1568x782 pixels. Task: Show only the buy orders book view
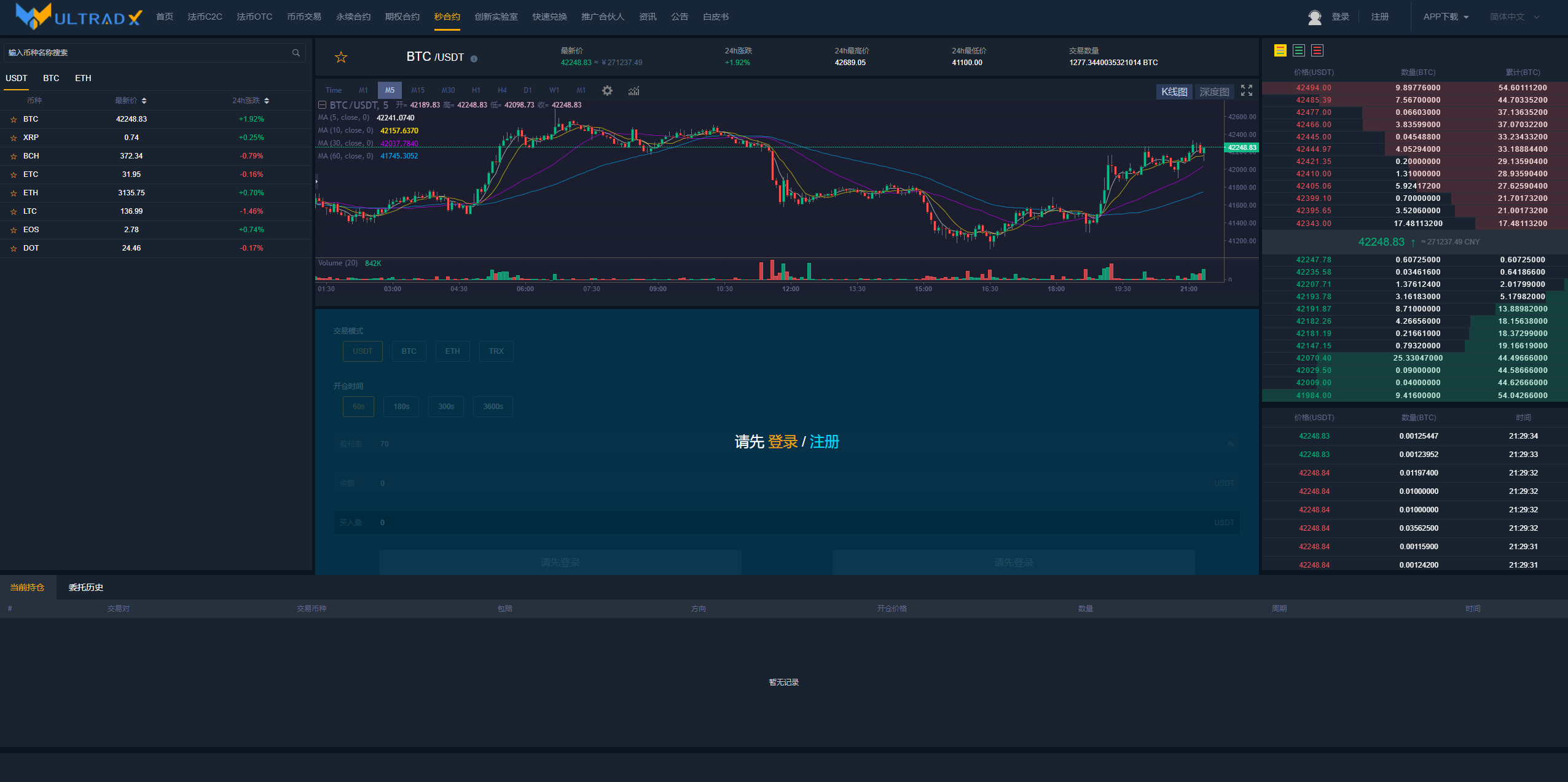point(1298,51)
